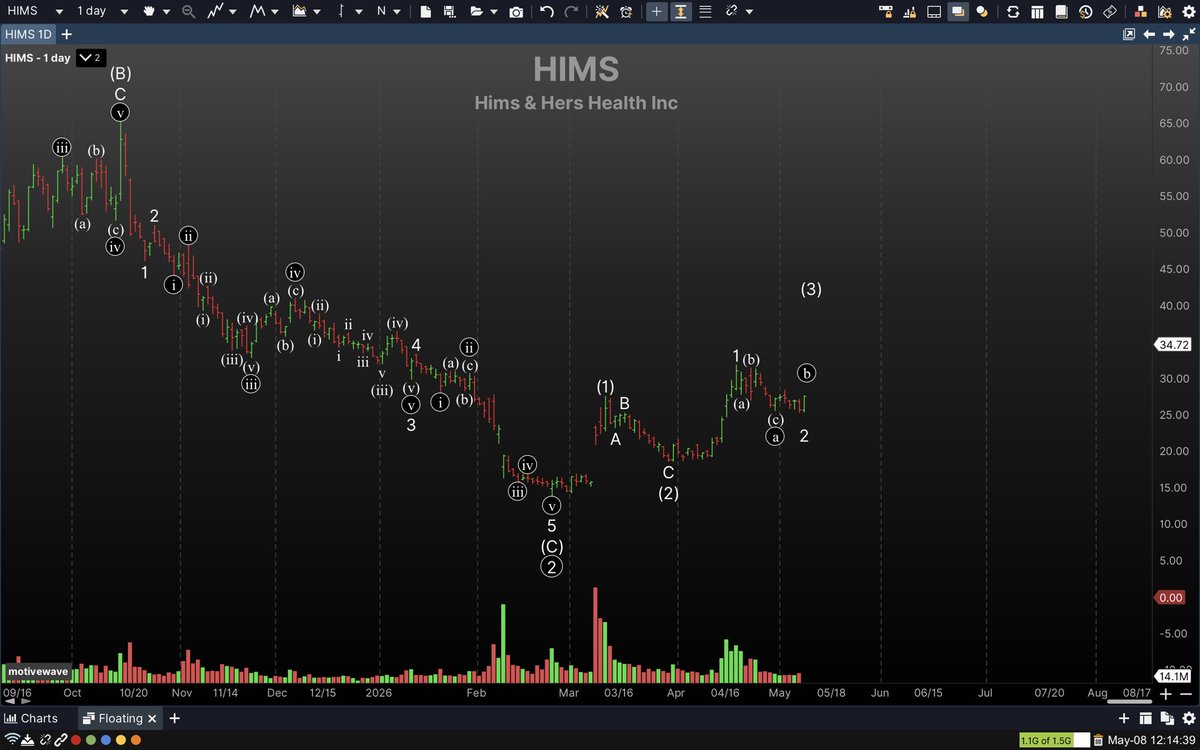The height and width of the screenshot is (750, 1200).
Task: Click the left arrow navigation button
Action: click(1149, 34)
